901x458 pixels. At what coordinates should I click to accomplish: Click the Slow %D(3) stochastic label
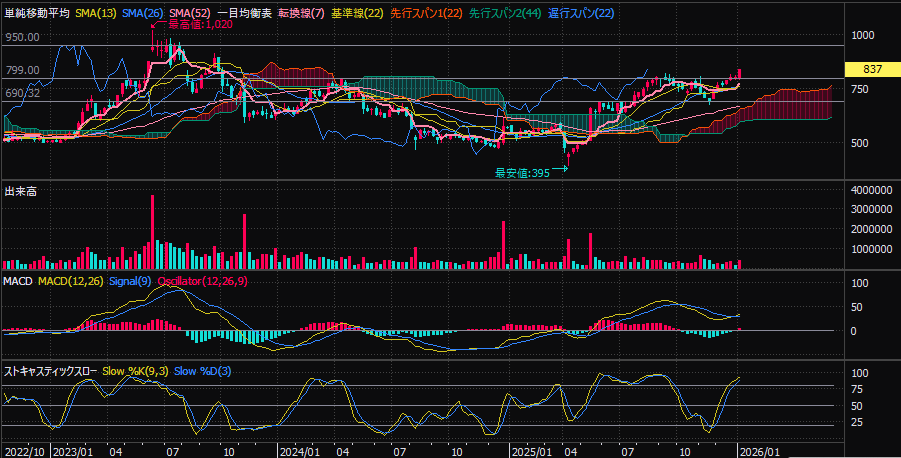pyautogui.click(x=203, y=371)
